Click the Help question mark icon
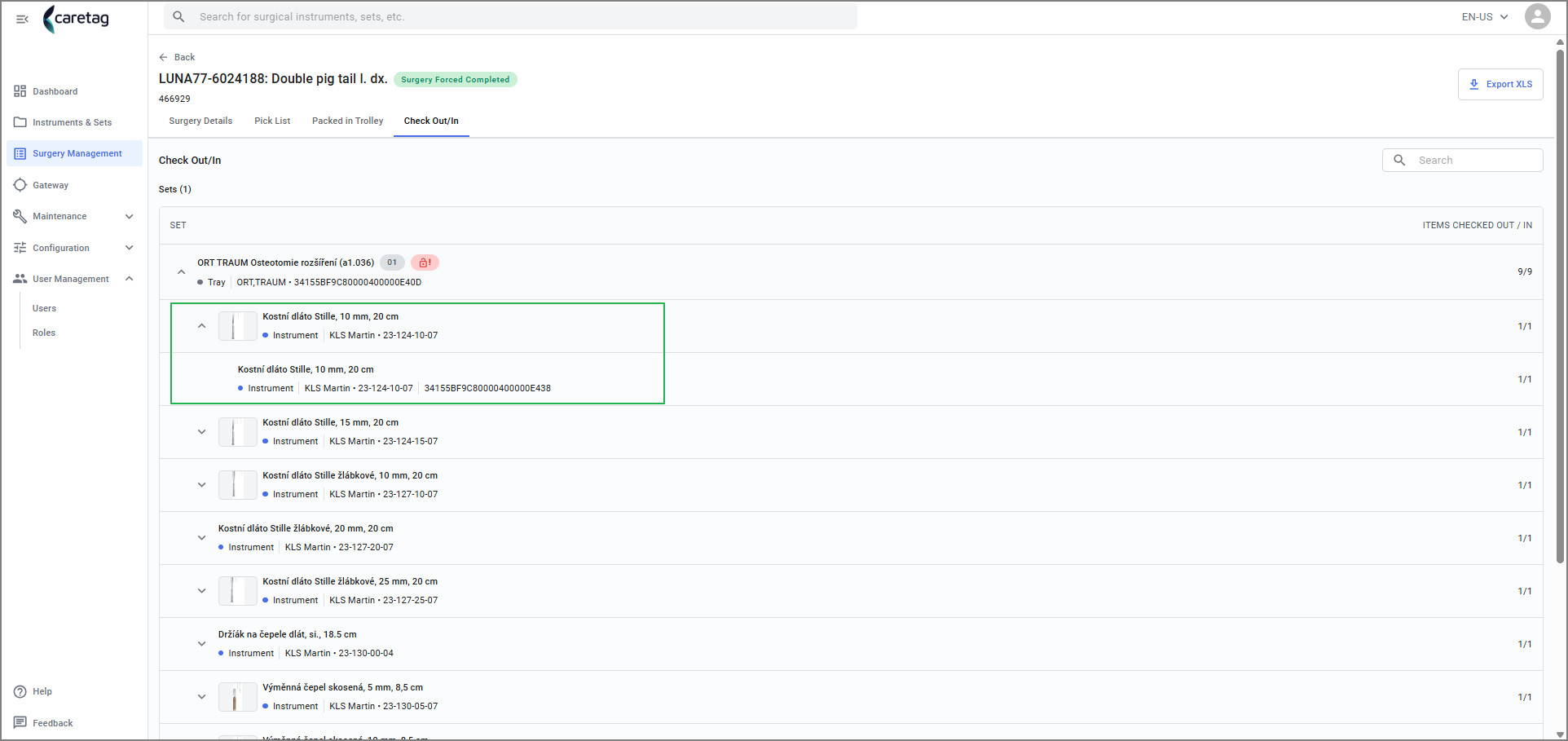This screenshot has width=1568, height=741. click(x=20, y=691)
